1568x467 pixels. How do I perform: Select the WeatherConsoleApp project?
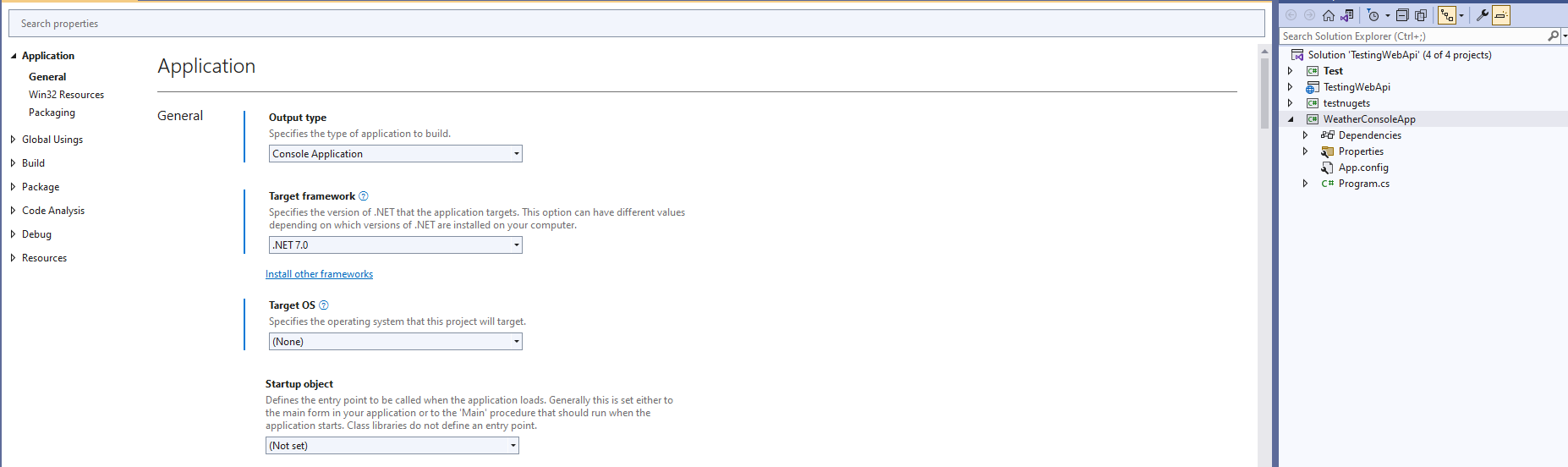tap(1369, 119)
